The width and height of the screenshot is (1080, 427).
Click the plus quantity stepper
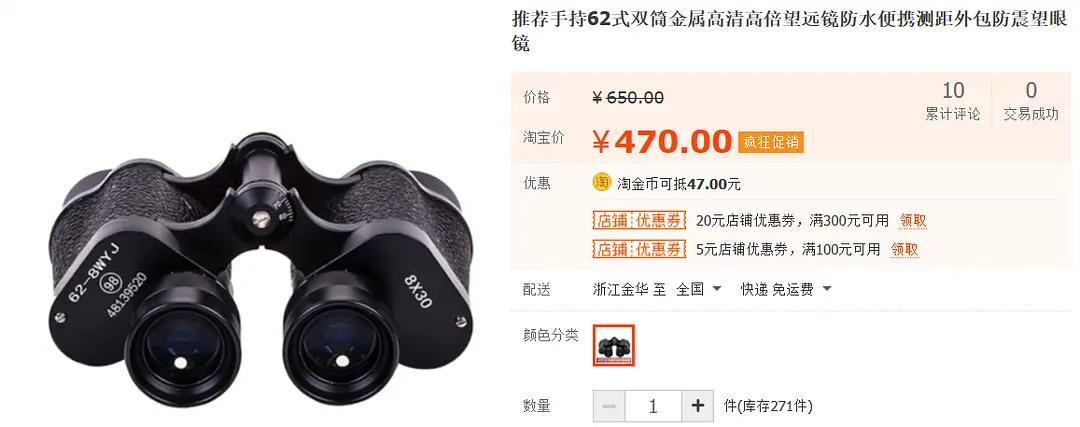[x=697, y=406]
